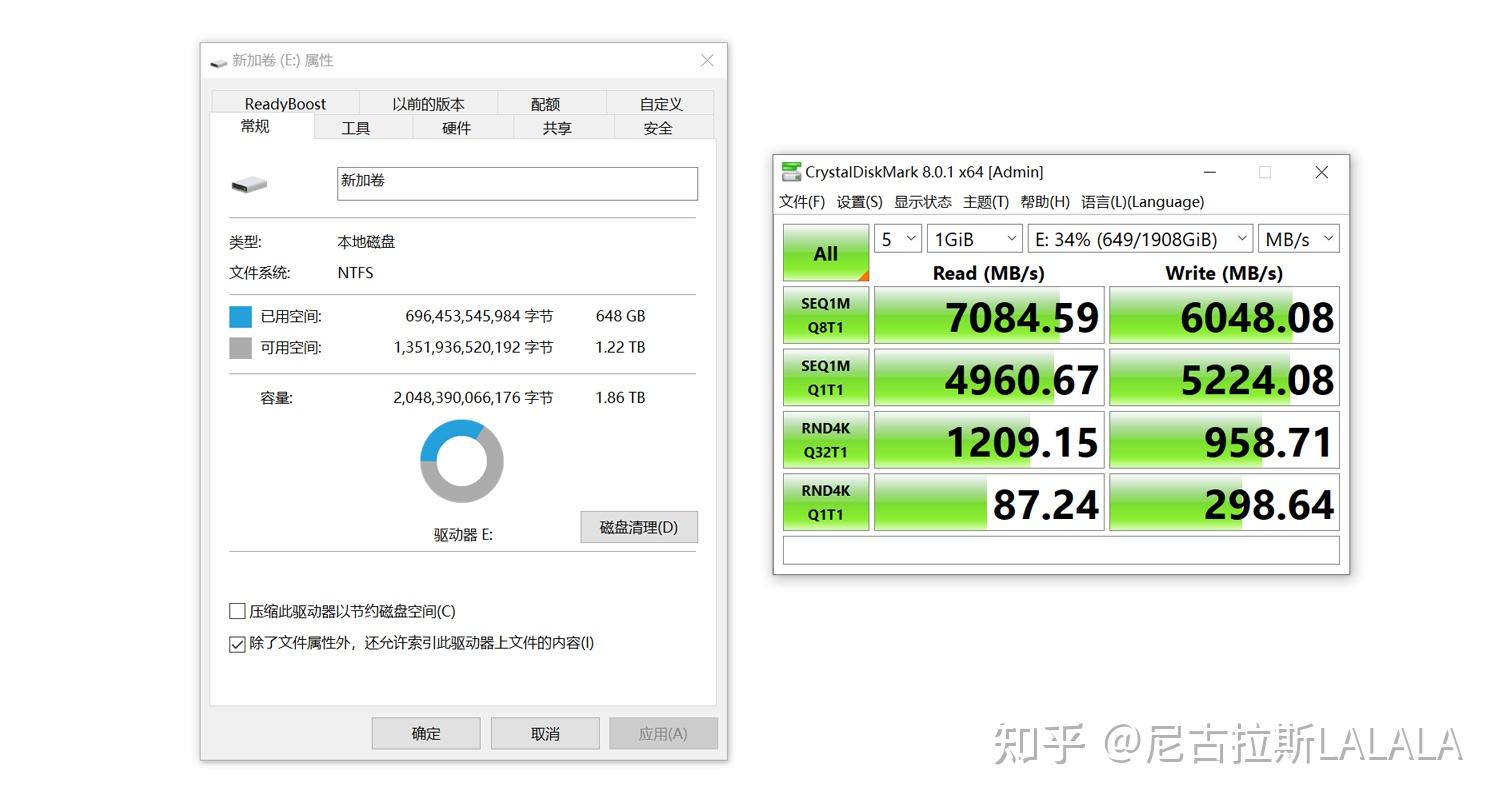Start the SEQ1M Q1T1 test

click(825, 377)
